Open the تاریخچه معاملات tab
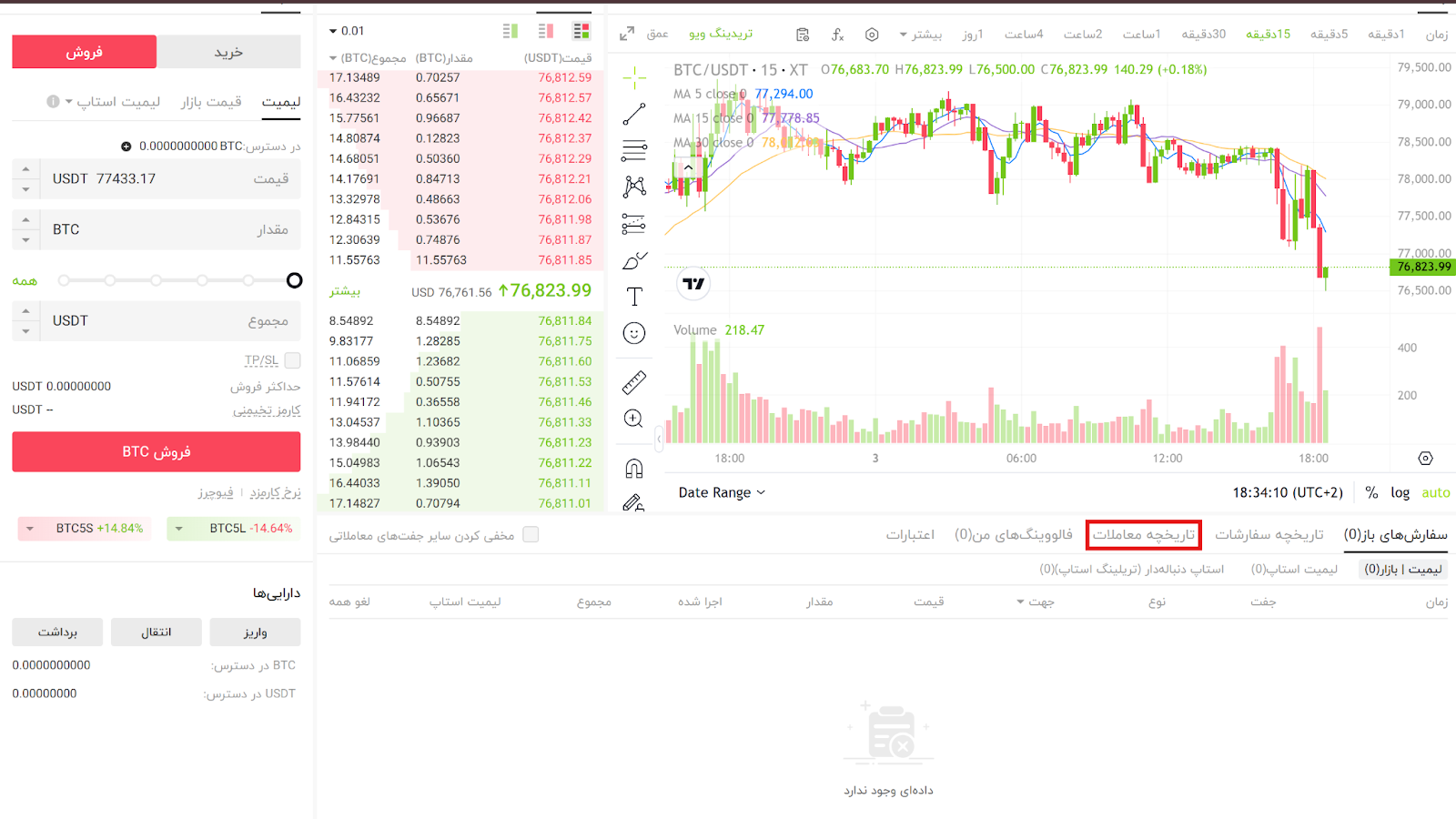Image resolution: width=1456 pixels, height=819 pixels. tap(1143, 535)
